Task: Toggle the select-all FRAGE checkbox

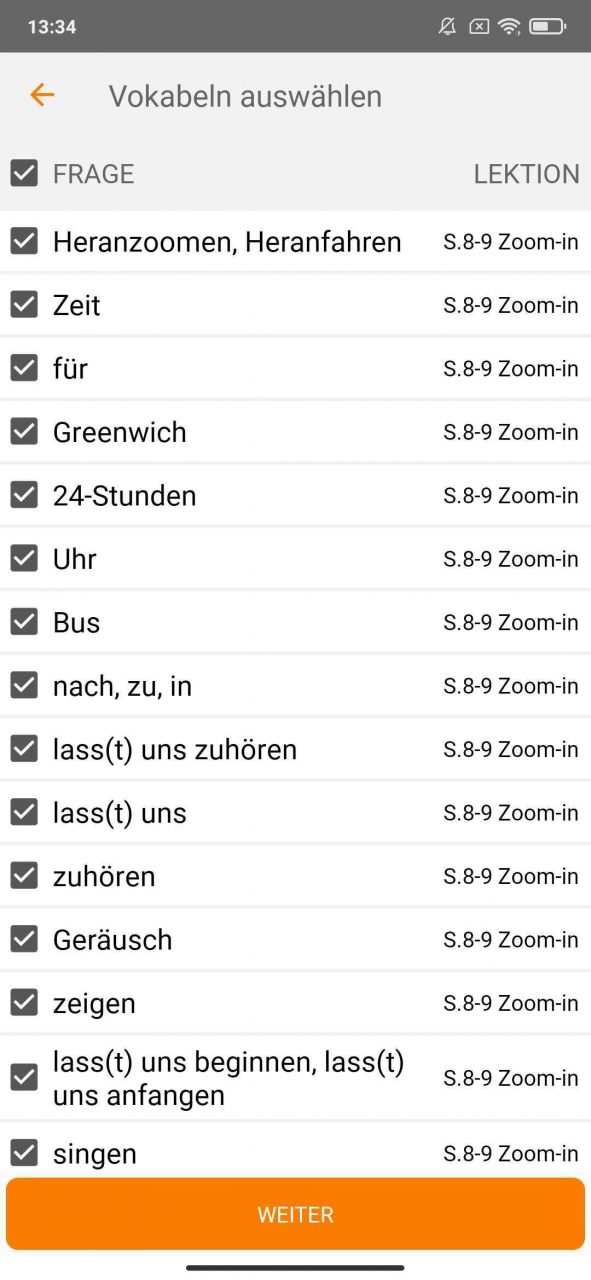Action: click(24, 173)
